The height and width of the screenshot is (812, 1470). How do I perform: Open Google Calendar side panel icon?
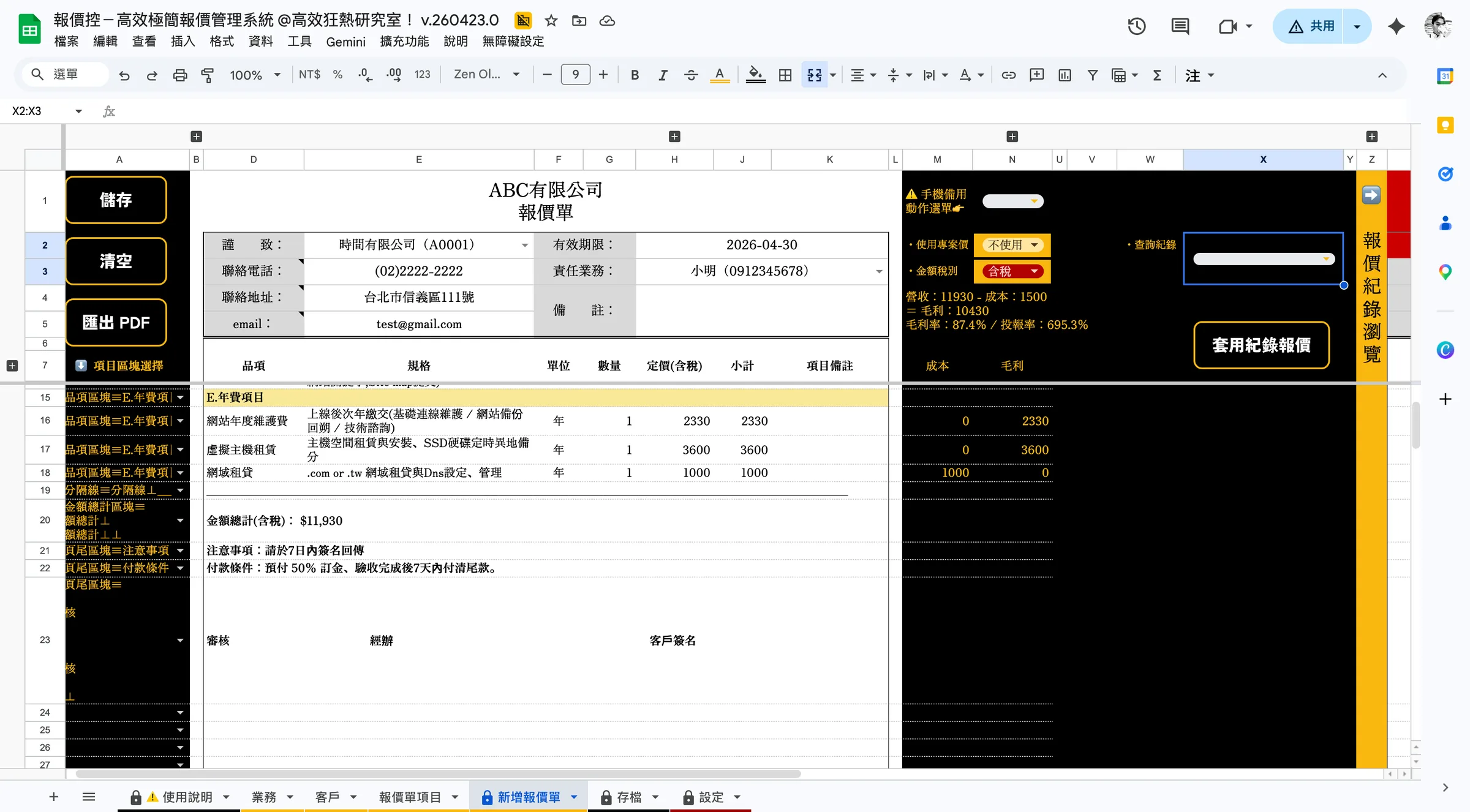coord(1445,77)
